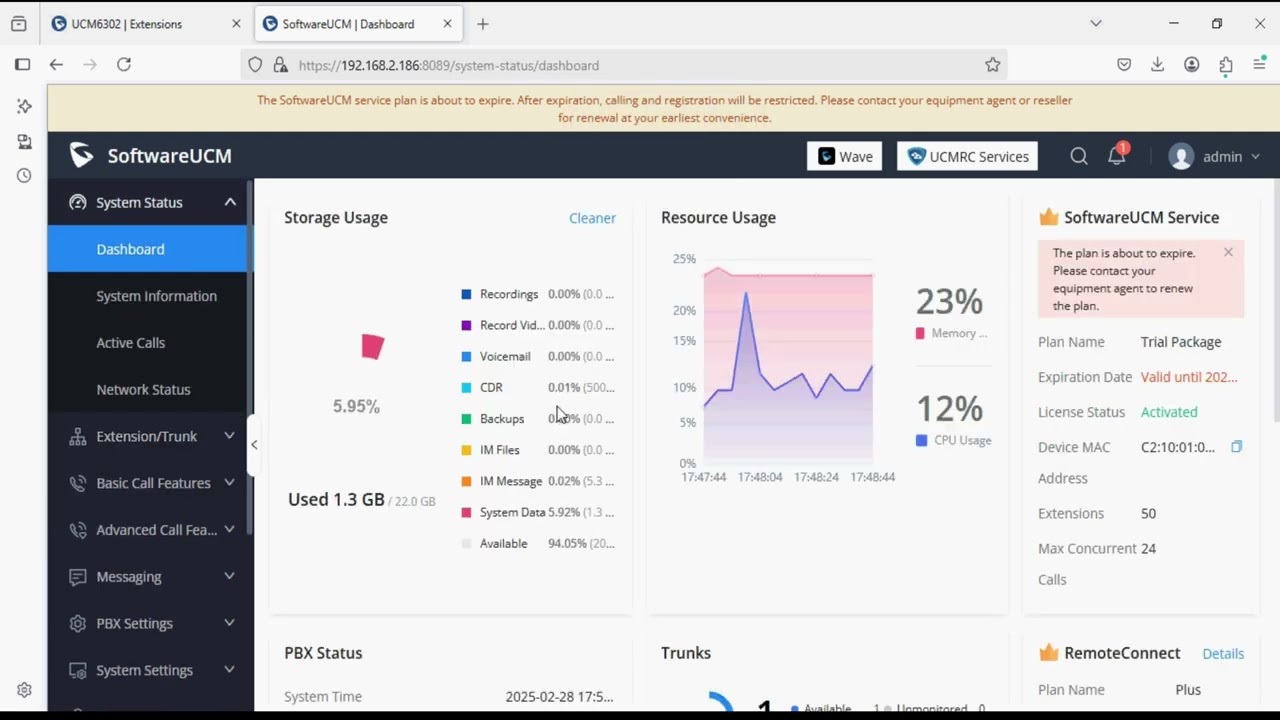Open the AI chatbot sparkle sidebar icon
The image size is (1280, 720).
click(24, 106)
